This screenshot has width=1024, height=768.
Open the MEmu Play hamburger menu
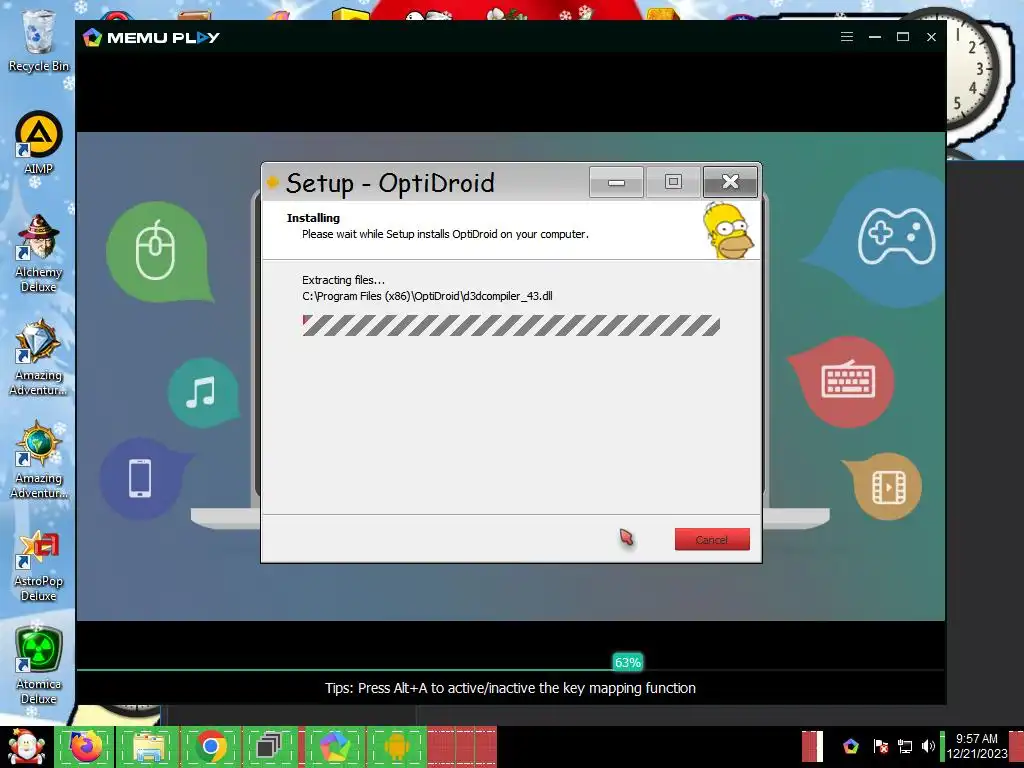click(x=846, y=37)
